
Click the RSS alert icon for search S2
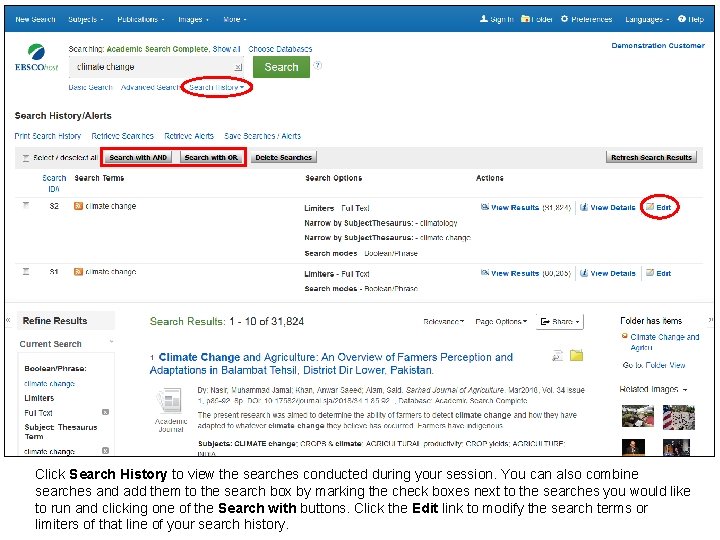click(x=78, y=206)
